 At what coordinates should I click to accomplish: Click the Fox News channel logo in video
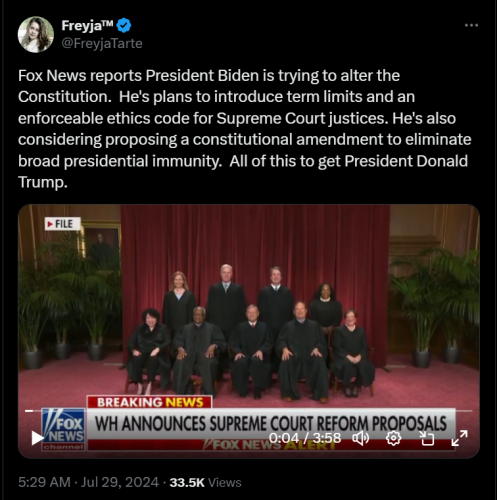pos(63,429)
